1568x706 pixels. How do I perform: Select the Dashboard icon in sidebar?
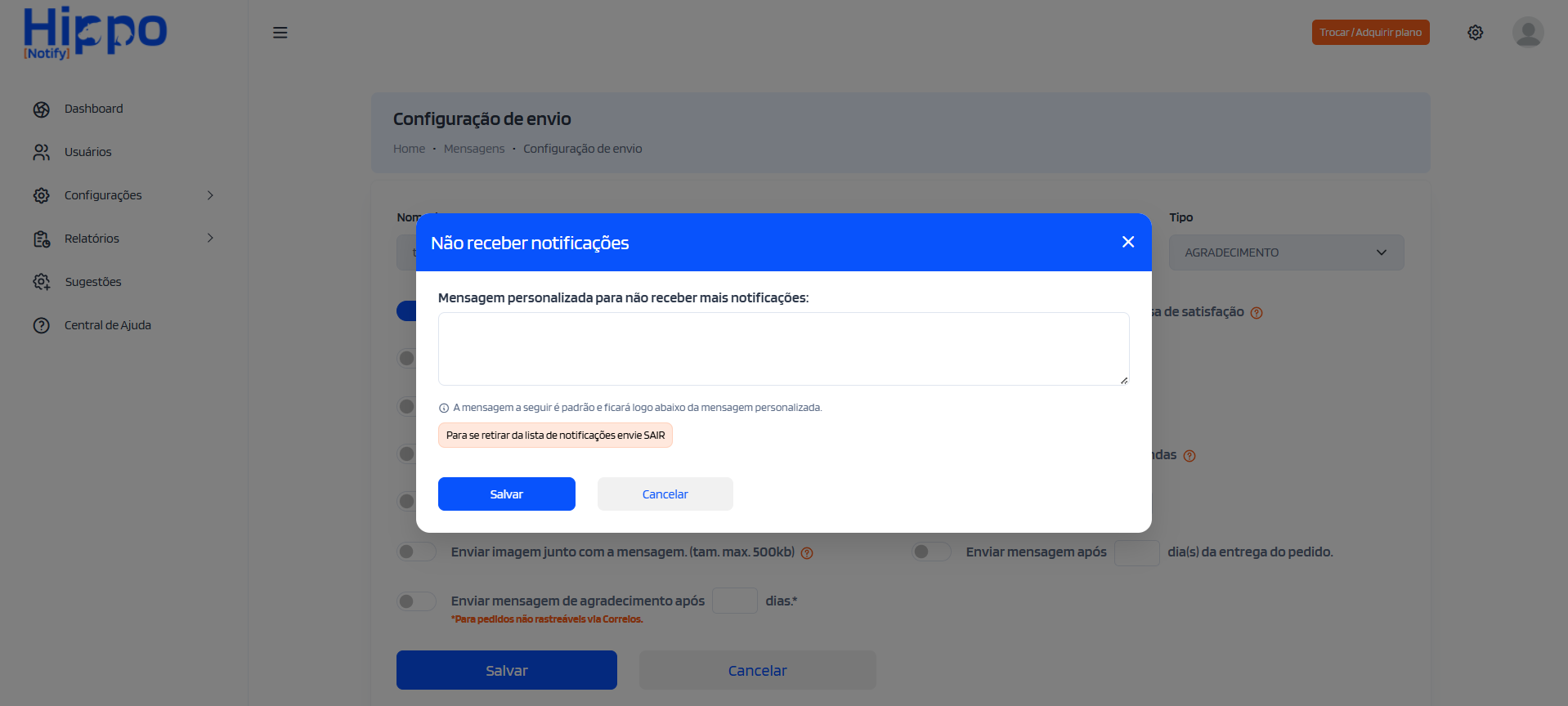point(41,109)
